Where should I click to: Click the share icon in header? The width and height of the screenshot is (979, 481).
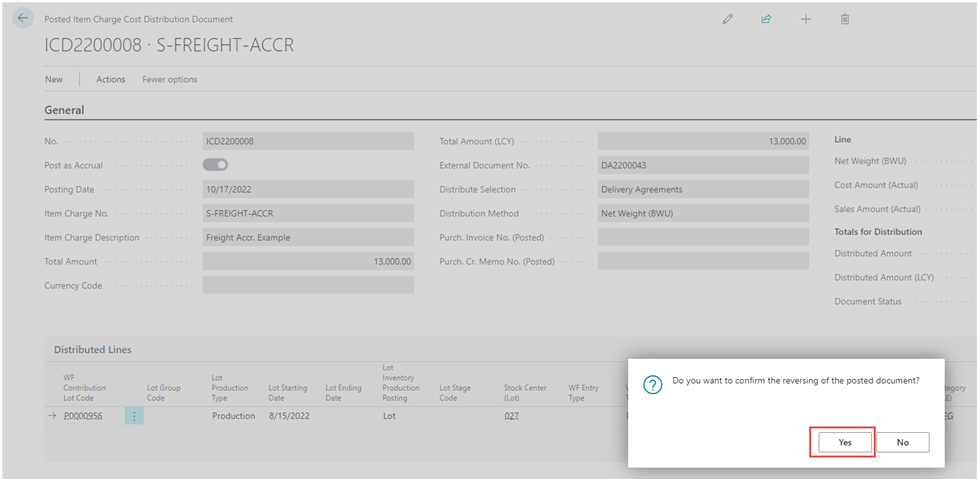point(766,19)
